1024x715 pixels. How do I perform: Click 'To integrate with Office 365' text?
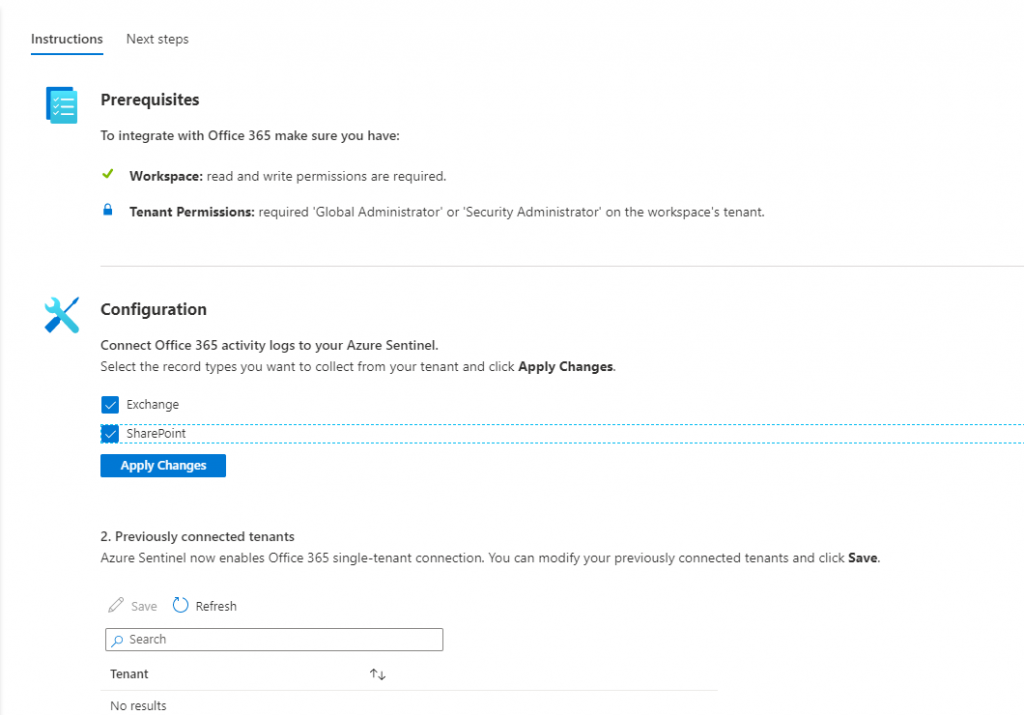250,136
